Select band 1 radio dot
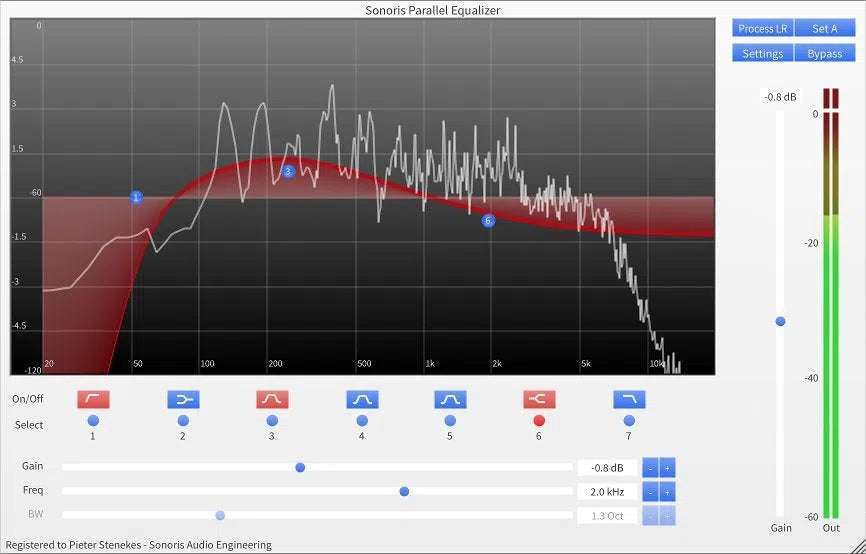This screenshot has width=866, height=554. tap(93, 421)
